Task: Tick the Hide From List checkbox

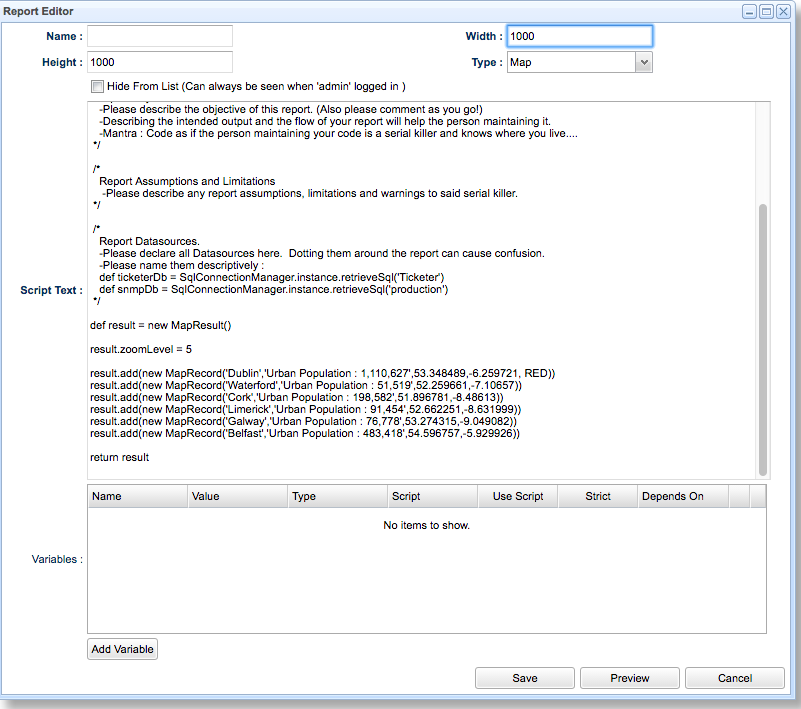Action: click(97, 87)
